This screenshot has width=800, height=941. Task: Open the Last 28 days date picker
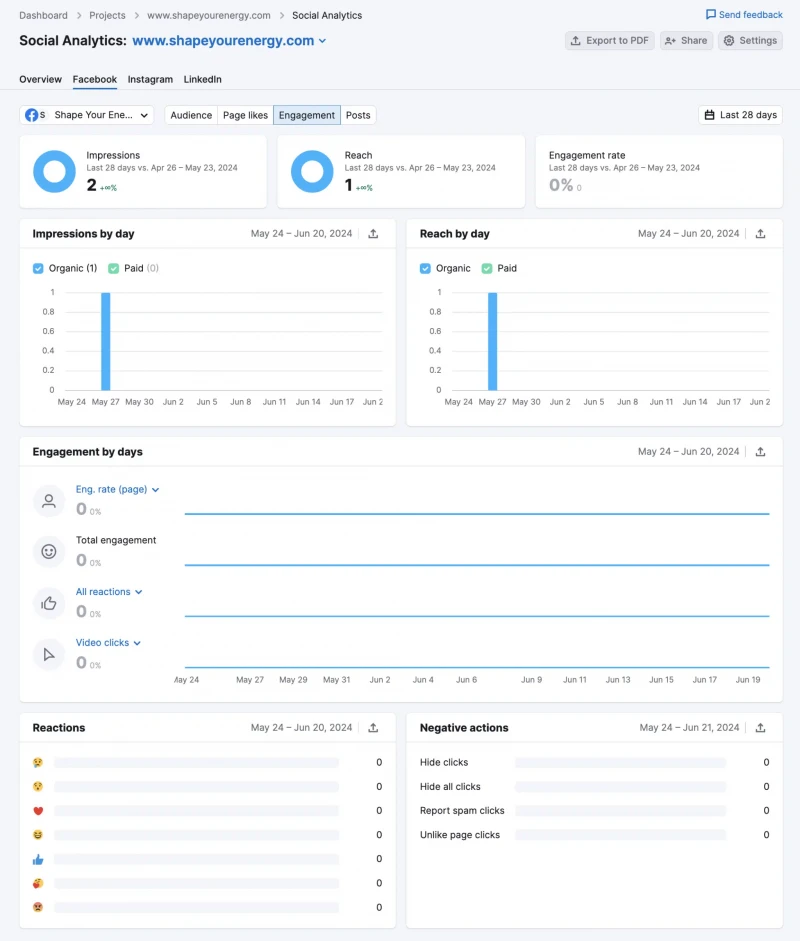[741, 115]
